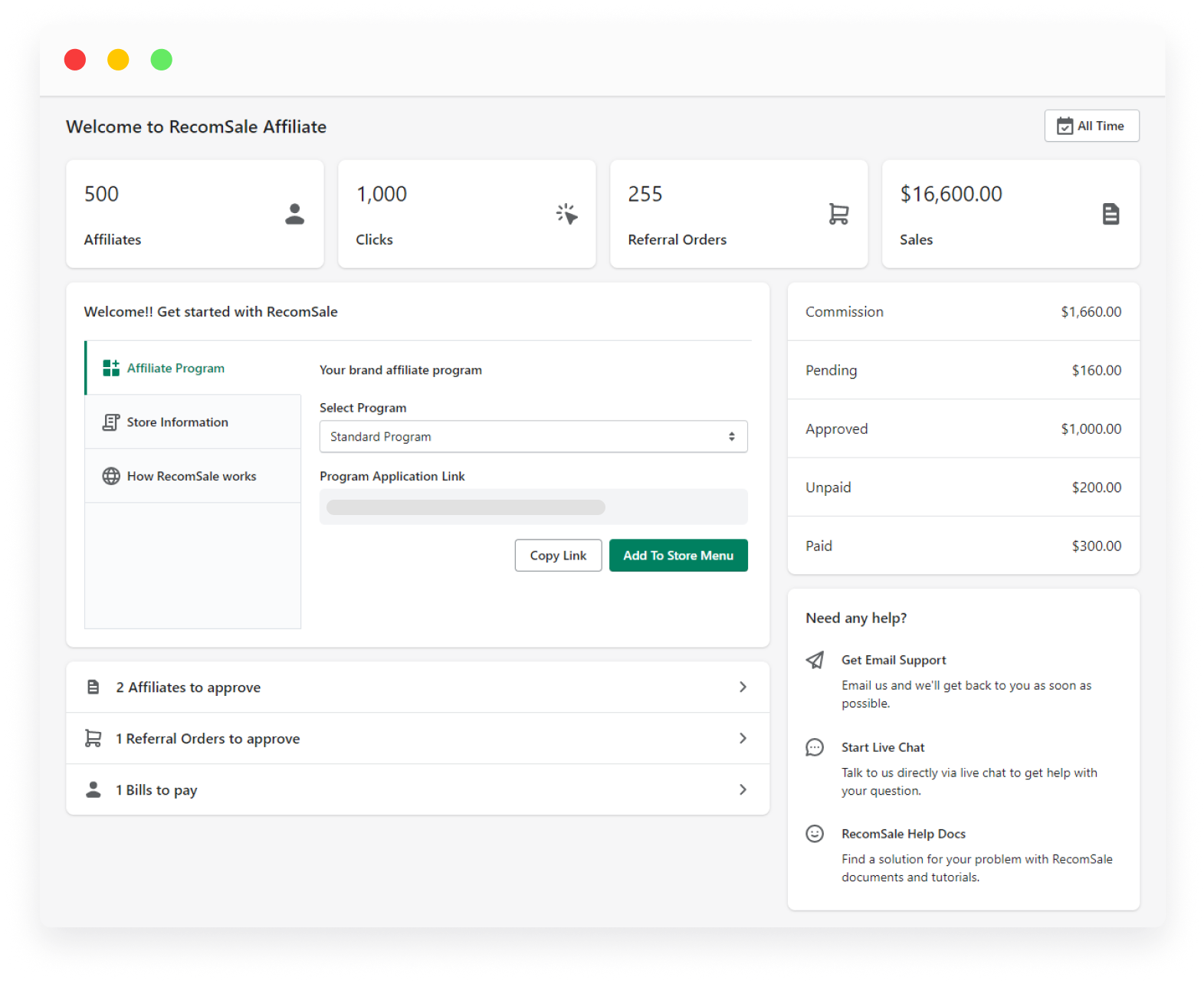This screenshot has height=981, width=1204.
Task: Click the Approved $1,000.00 value
Action: [1091, 429]
